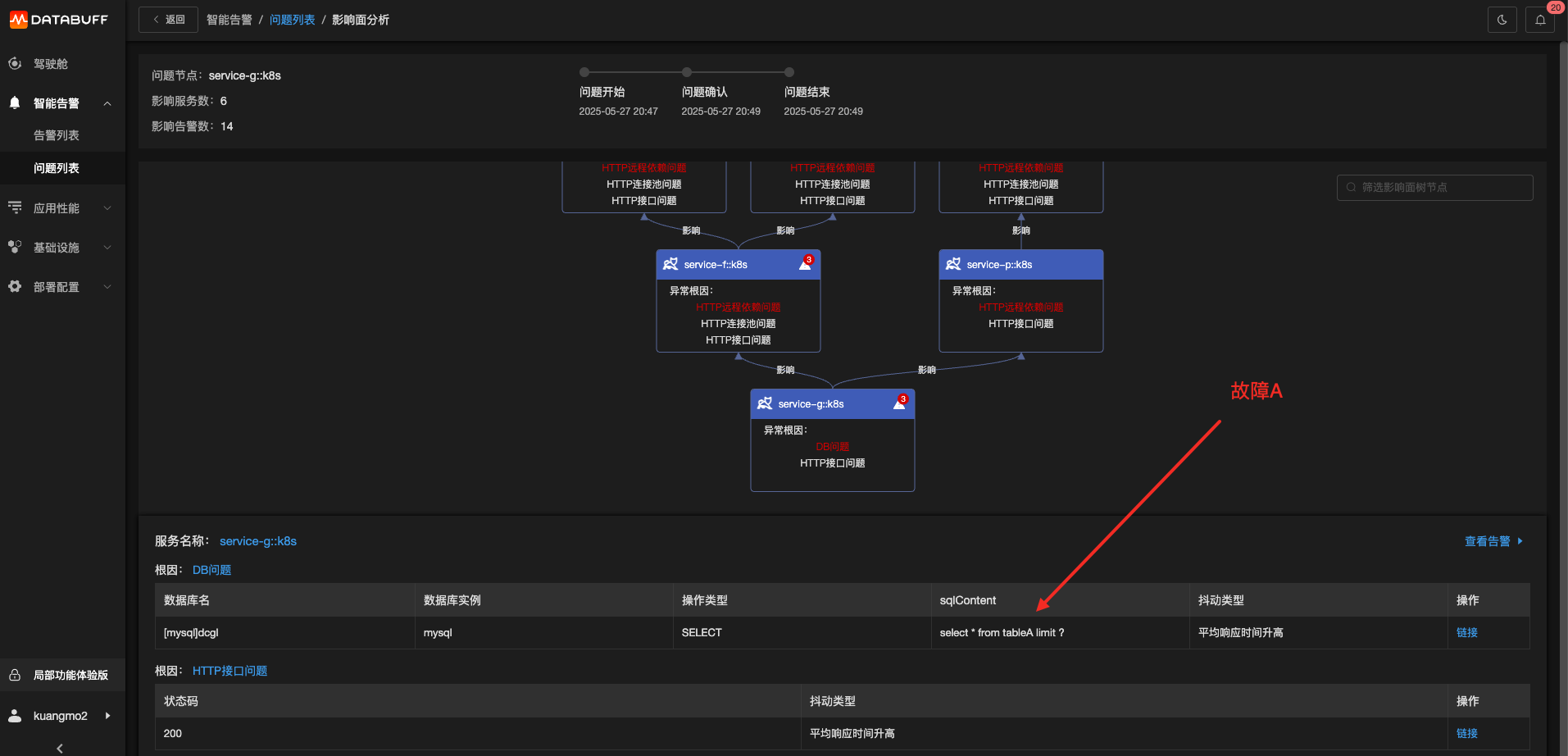Viewport: 1568px width, 756px height.
Task: Select the service-f::k8s node header
Action: point(739,264)
